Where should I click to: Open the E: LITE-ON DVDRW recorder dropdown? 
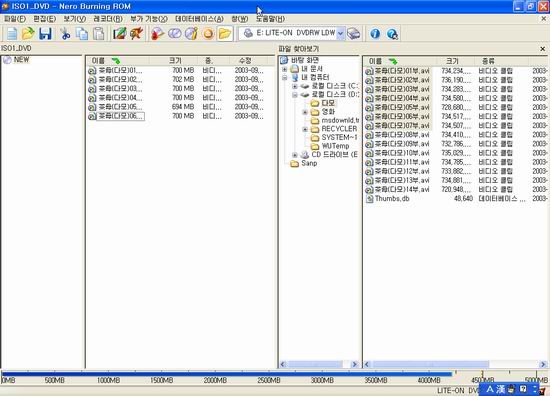340,33
